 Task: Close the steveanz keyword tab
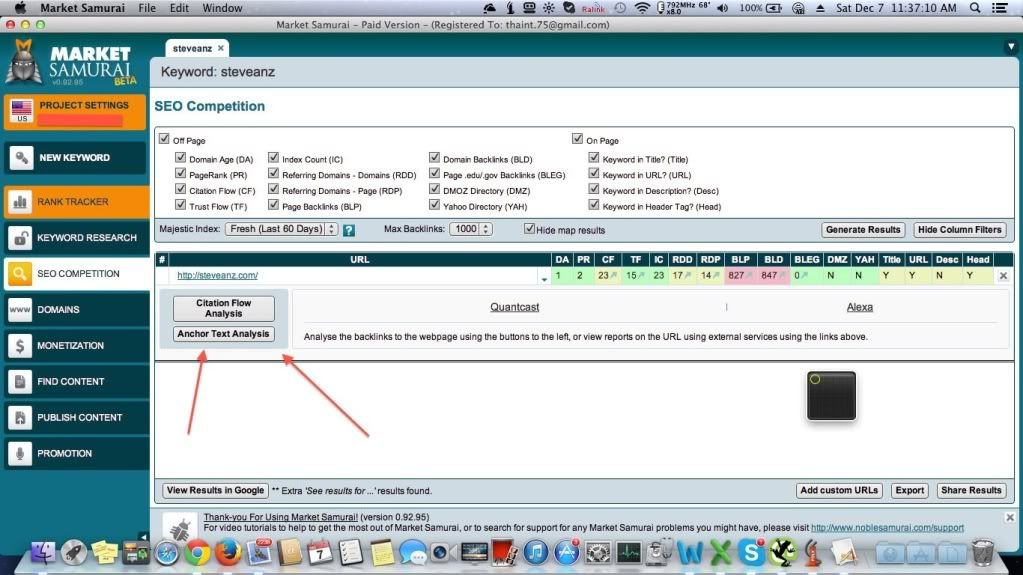point(221,48)
